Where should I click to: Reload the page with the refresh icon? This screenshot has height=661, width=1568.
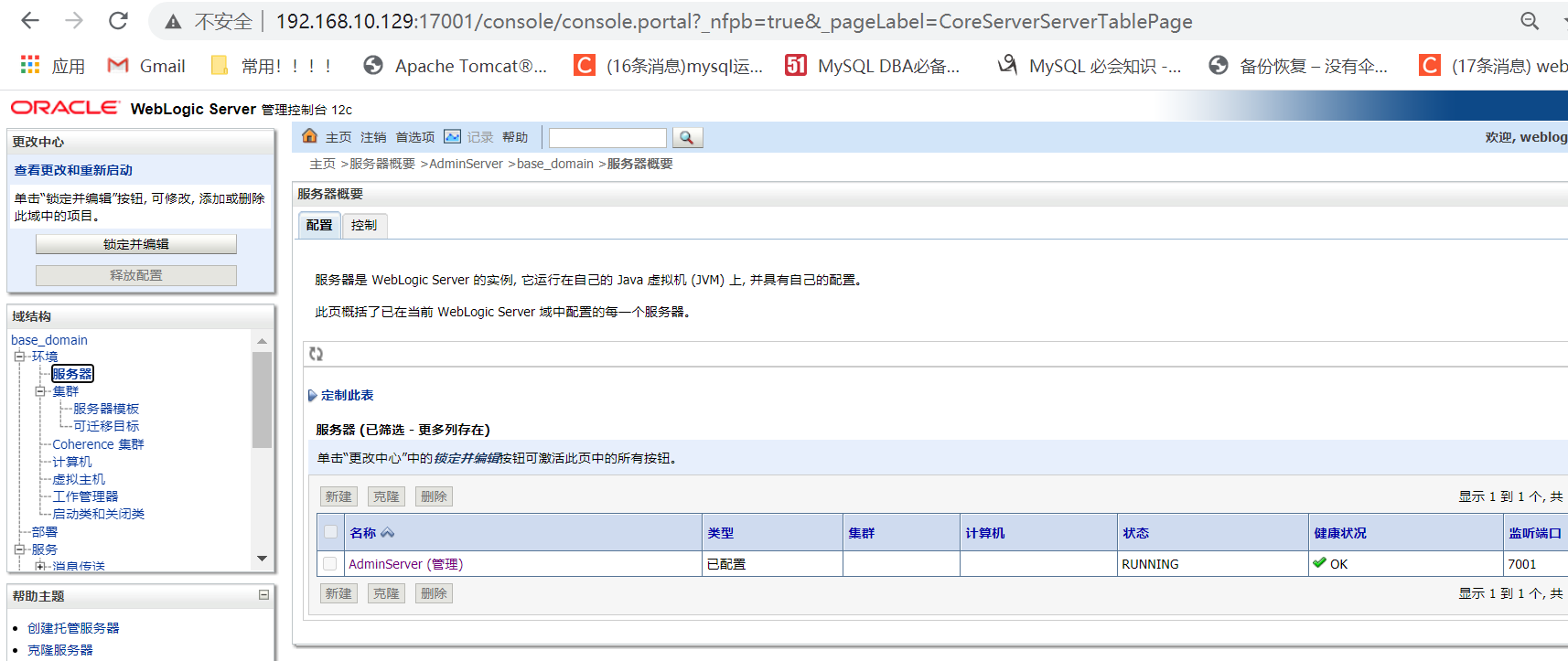(118, 20)
